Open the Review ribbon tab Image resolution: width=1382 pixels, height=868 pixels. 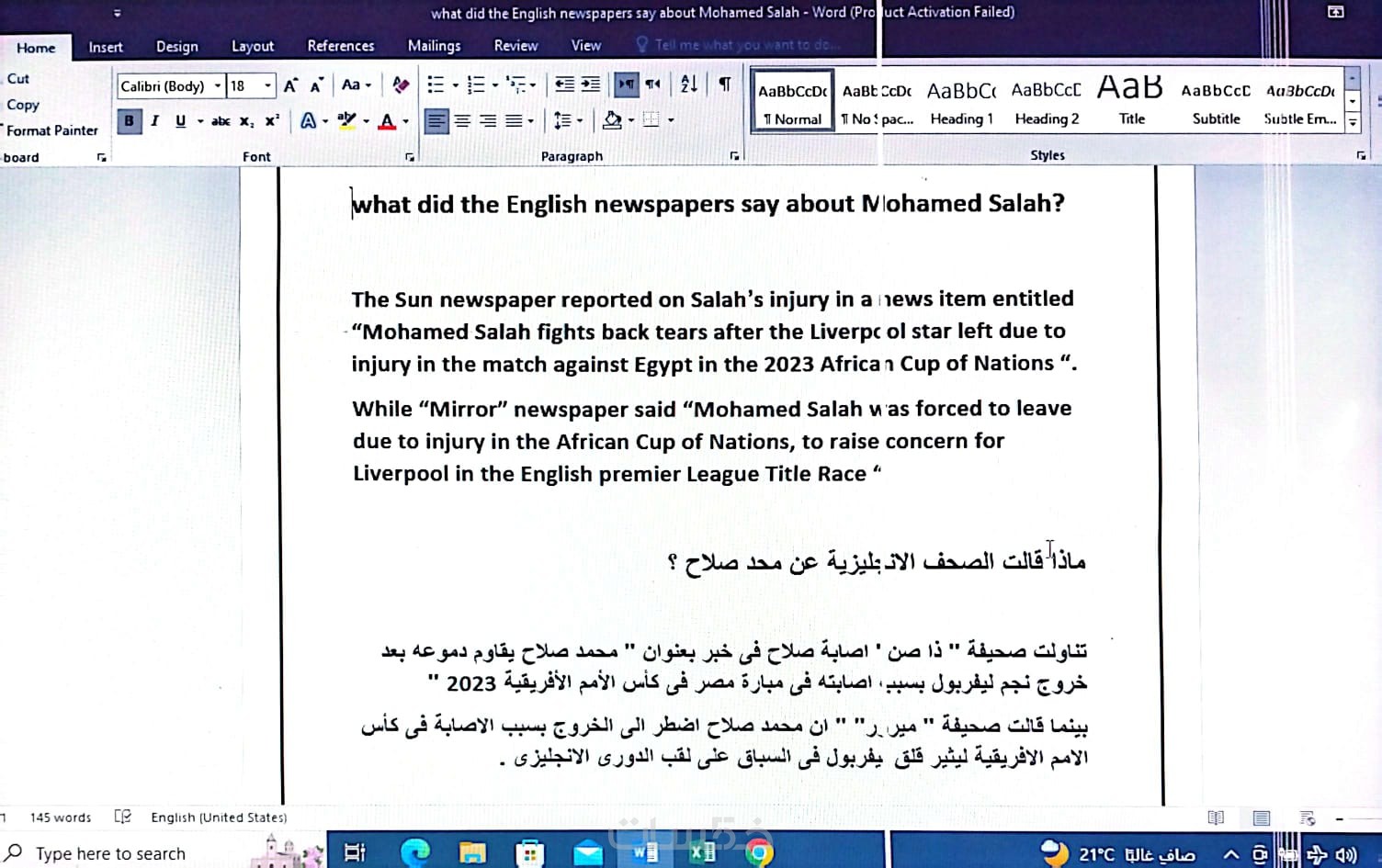pos(515,45)
